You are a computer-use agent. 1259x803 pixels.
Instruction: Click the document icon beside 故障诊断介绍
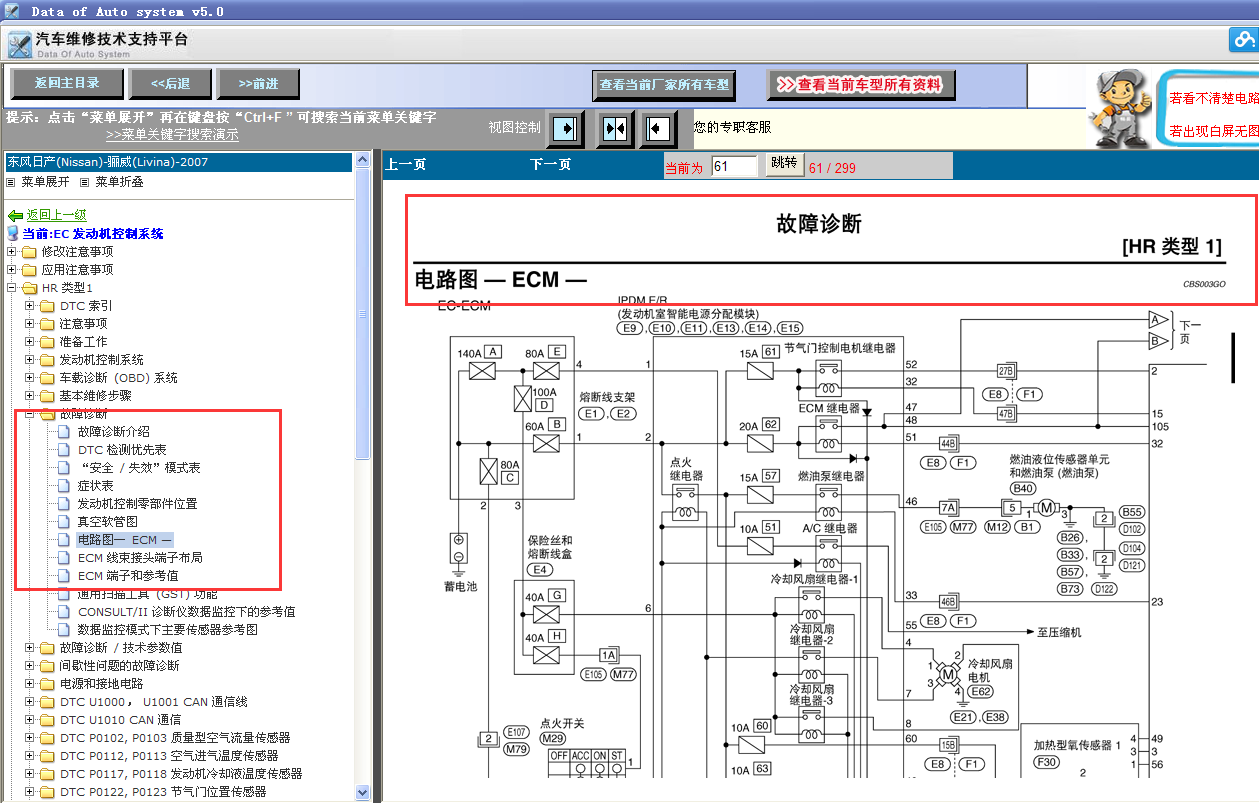[65, 432]
